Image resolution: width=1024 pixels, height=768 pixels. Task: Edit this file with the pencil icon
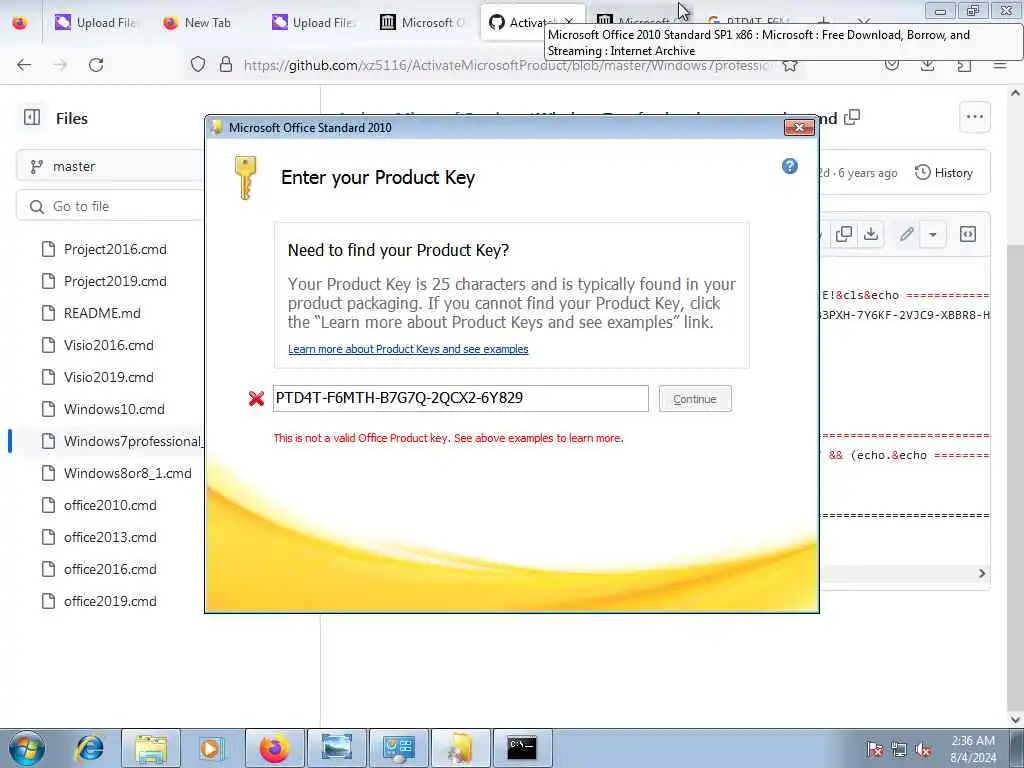point(906,234)
